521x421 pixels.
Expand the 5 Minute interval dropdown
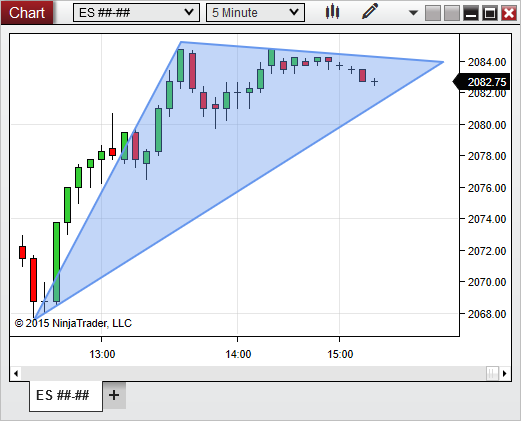click(255, 13)
